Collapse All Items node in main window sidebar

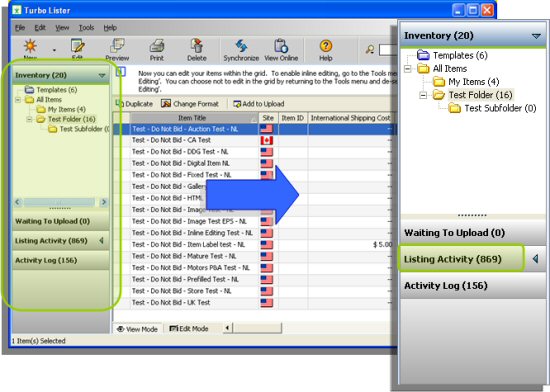[x=18, y=100]
